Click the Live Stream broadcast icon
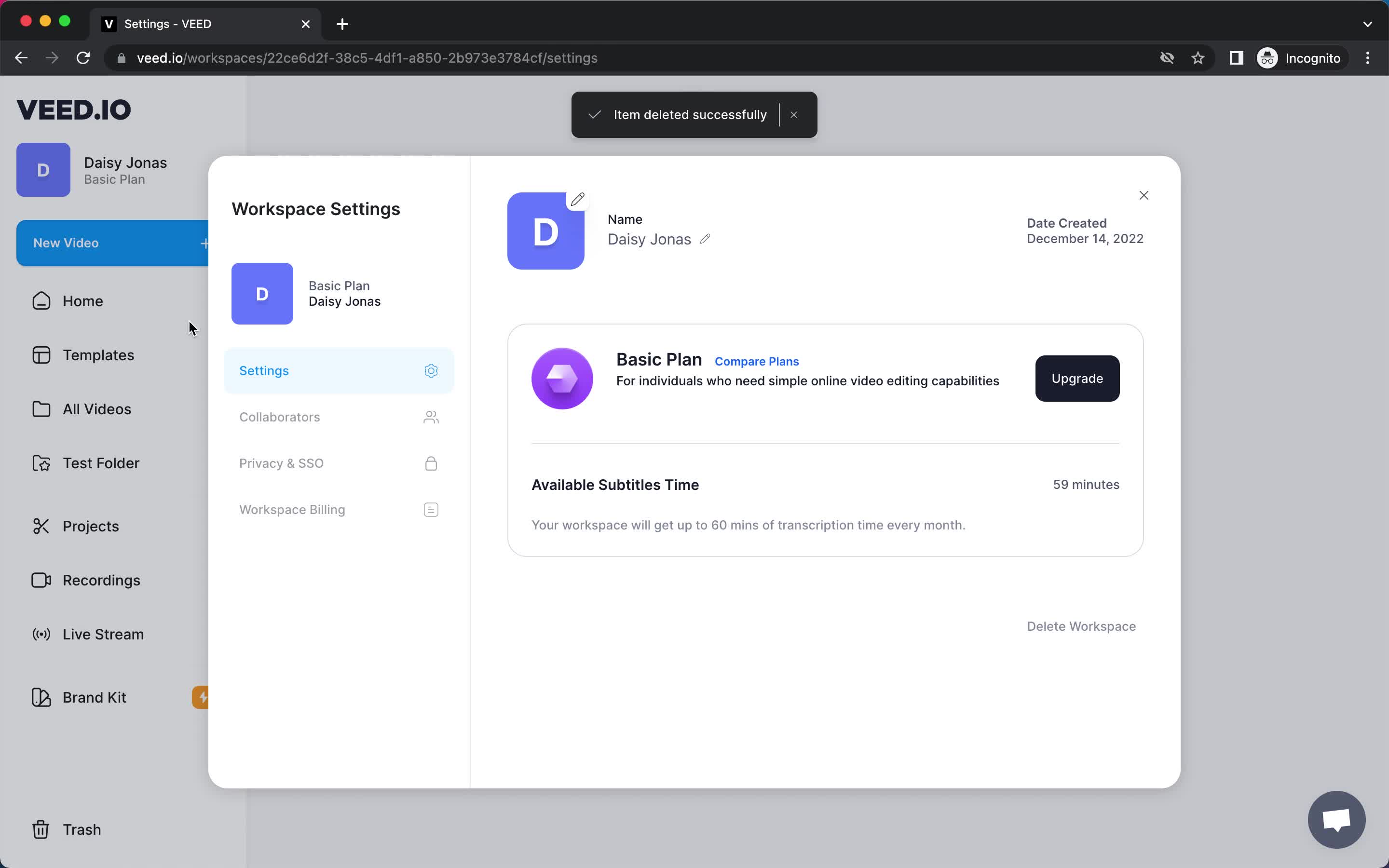Image resolution: width=1389 pixels, height=868 pixels. [x=41, y=634]
